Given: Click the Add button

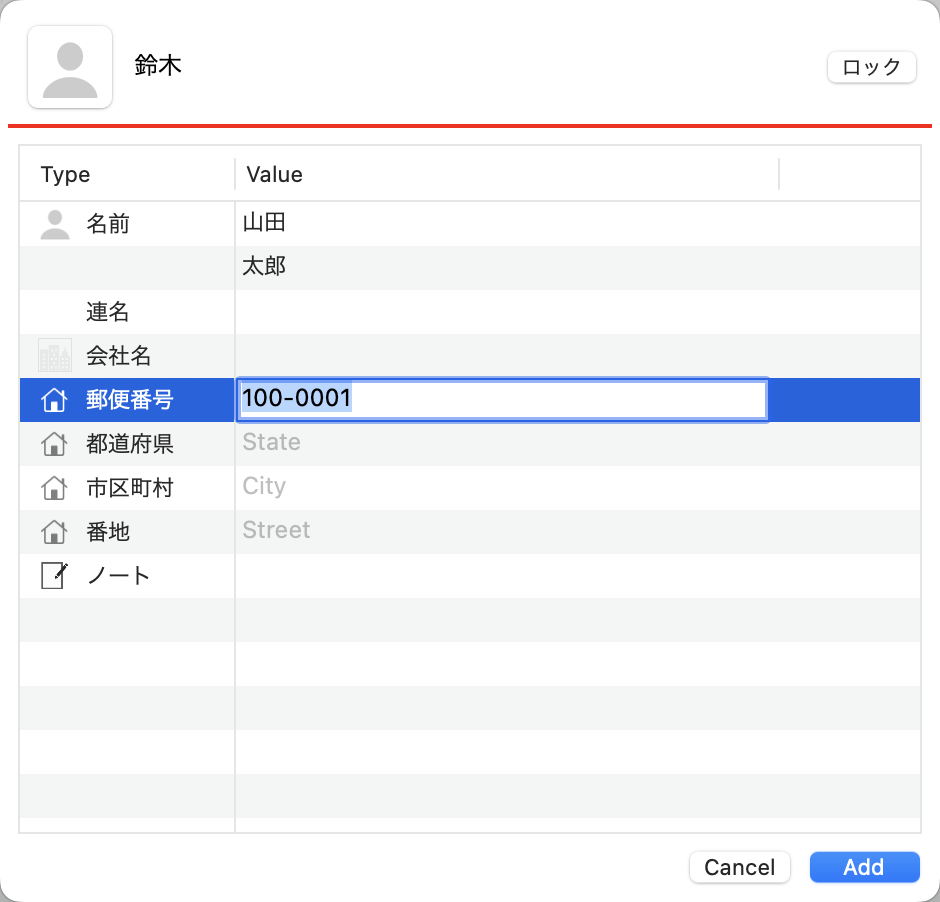Looking at the screenshot, I should (864, 867).
